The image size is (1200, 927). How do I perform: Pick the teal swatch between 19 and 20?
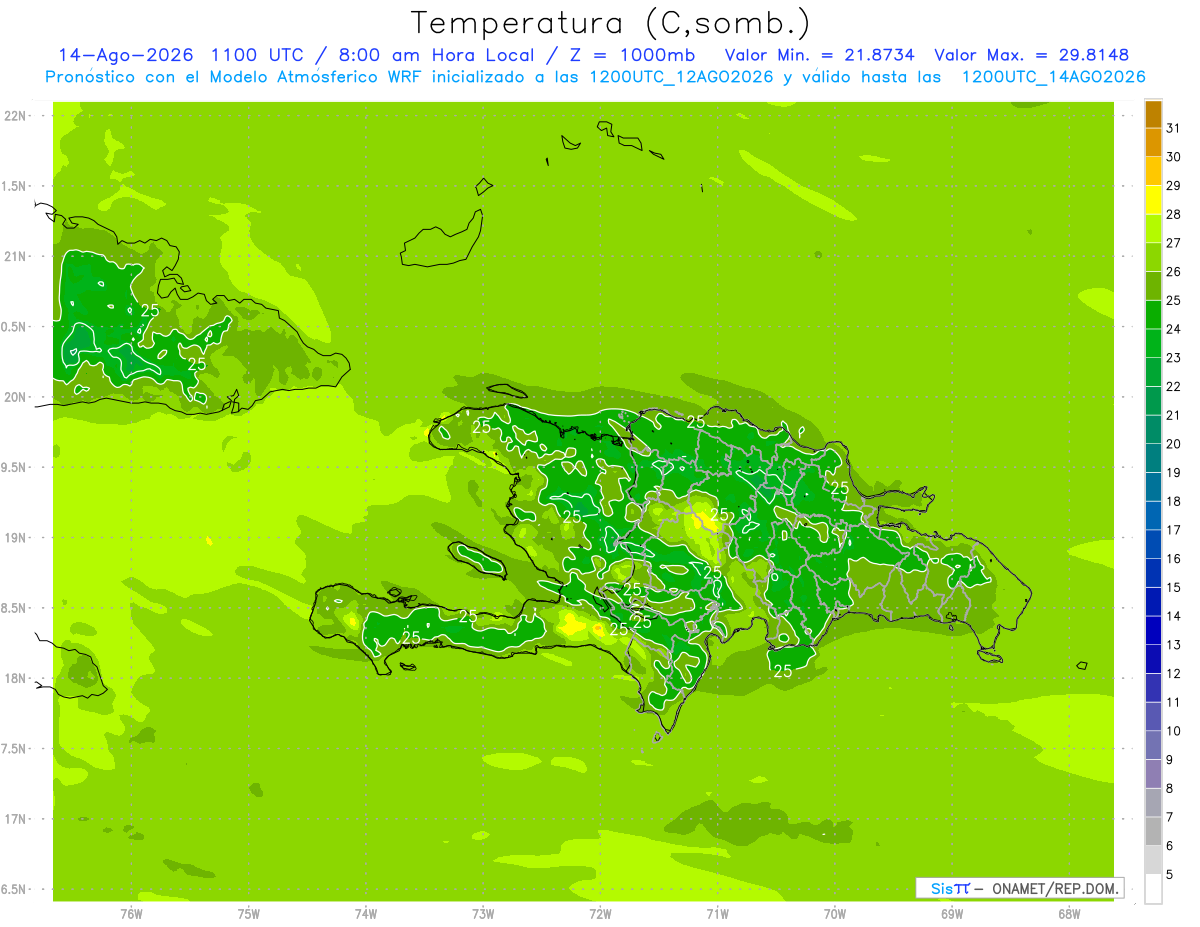(x=1153, y=458)
